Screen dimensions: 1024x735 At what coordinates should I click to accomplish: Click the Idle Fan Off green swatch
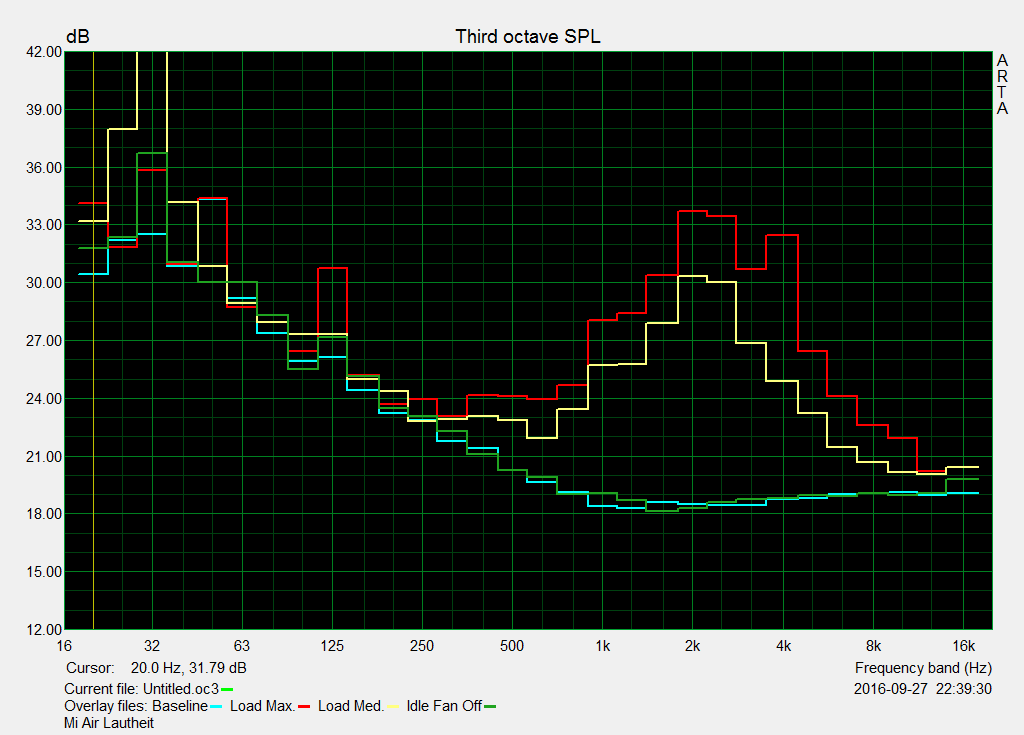click(x=490, y=707)
